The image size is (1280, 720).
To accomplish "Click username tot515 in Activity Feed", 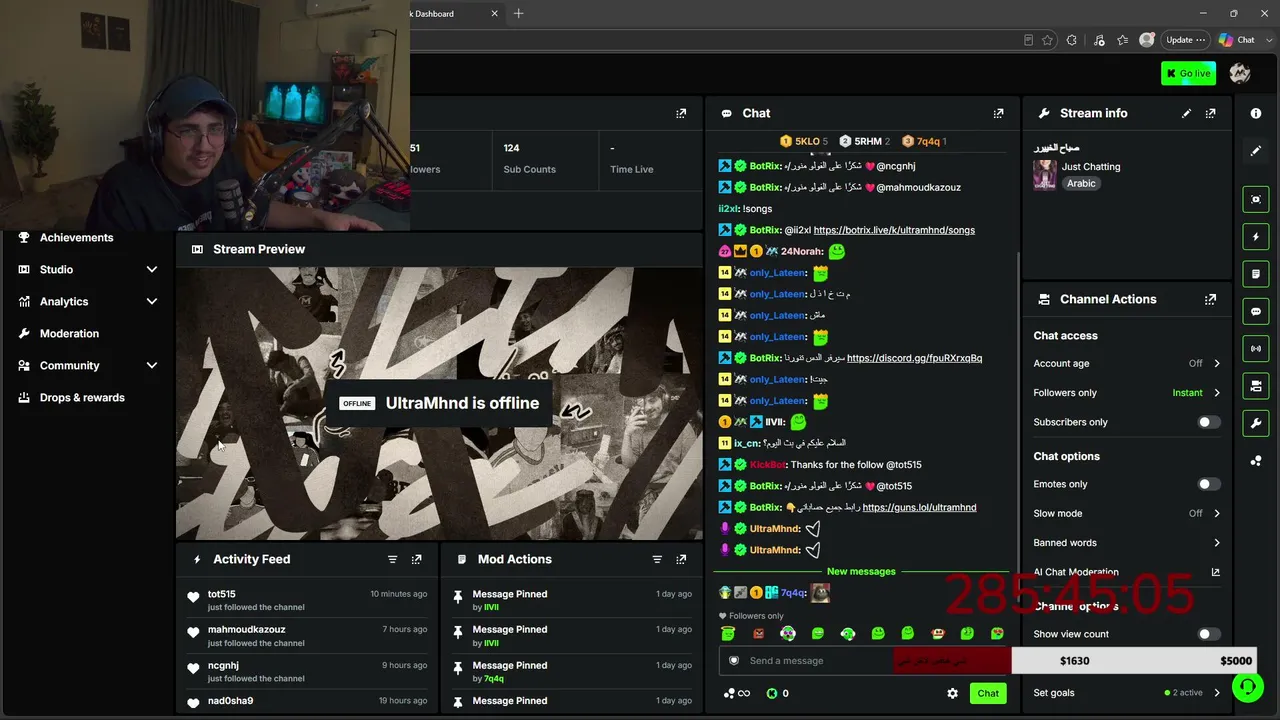I will tap(222, 594).
